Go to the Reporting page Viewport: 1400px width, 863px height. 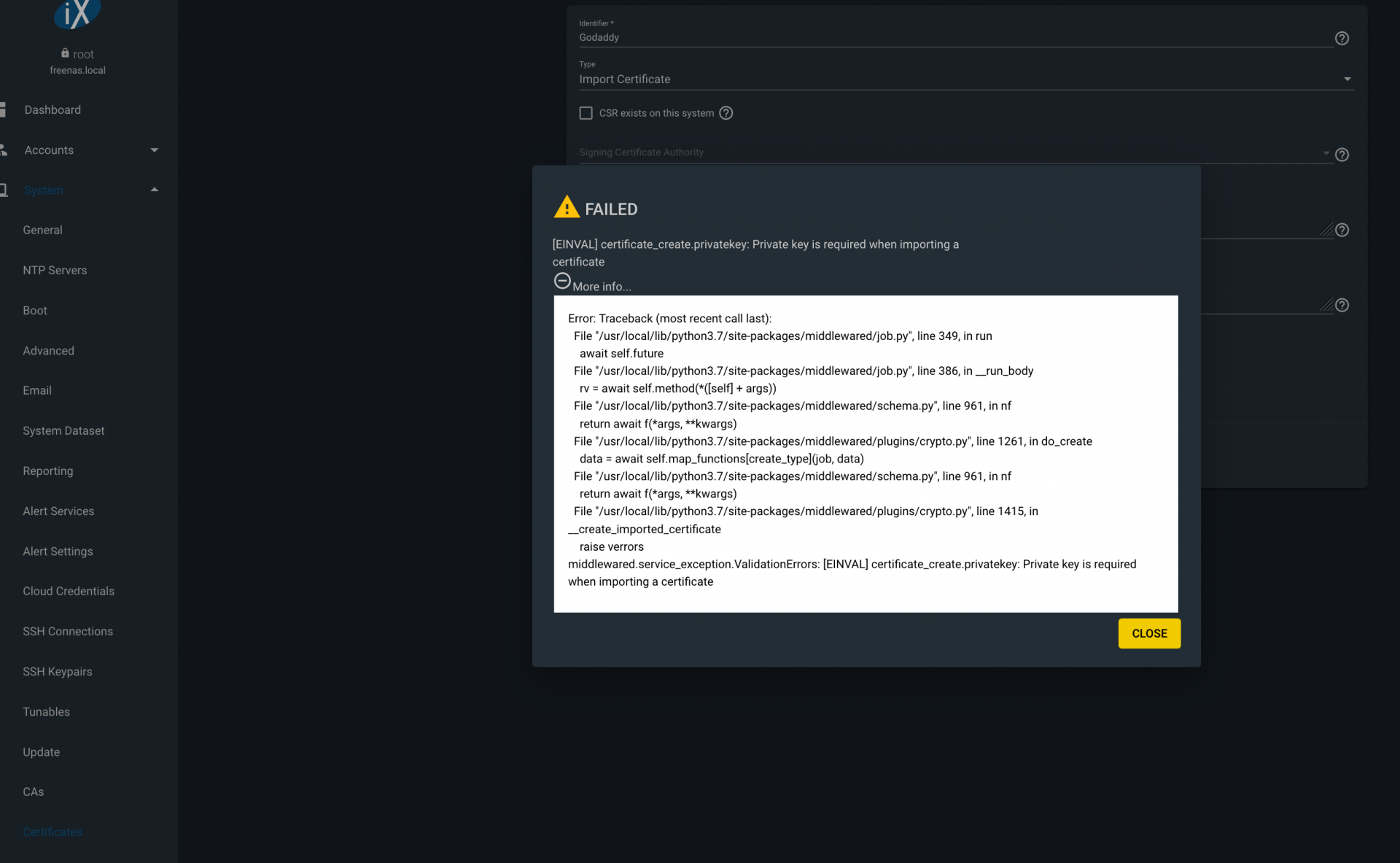[47, 471]
